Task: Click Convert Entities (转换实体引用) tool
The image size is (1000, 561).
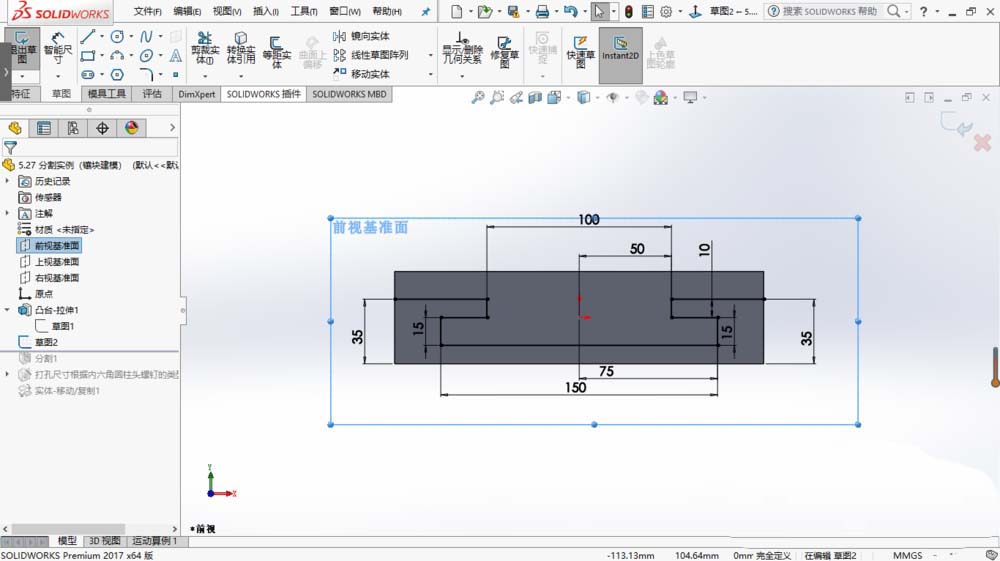Action: coord(241,48)
